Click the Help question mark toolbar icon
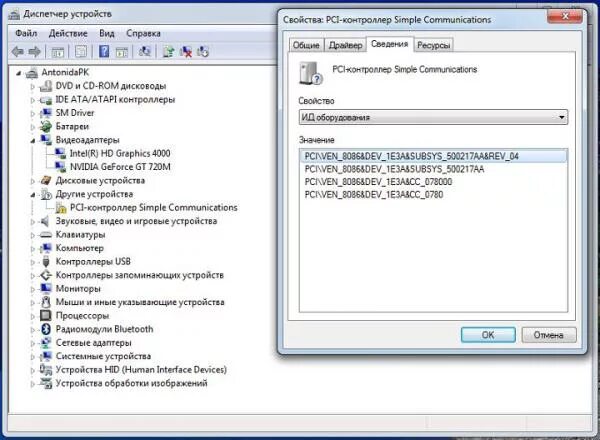This screenshot has width=600, height=440. tap(104, 51)
